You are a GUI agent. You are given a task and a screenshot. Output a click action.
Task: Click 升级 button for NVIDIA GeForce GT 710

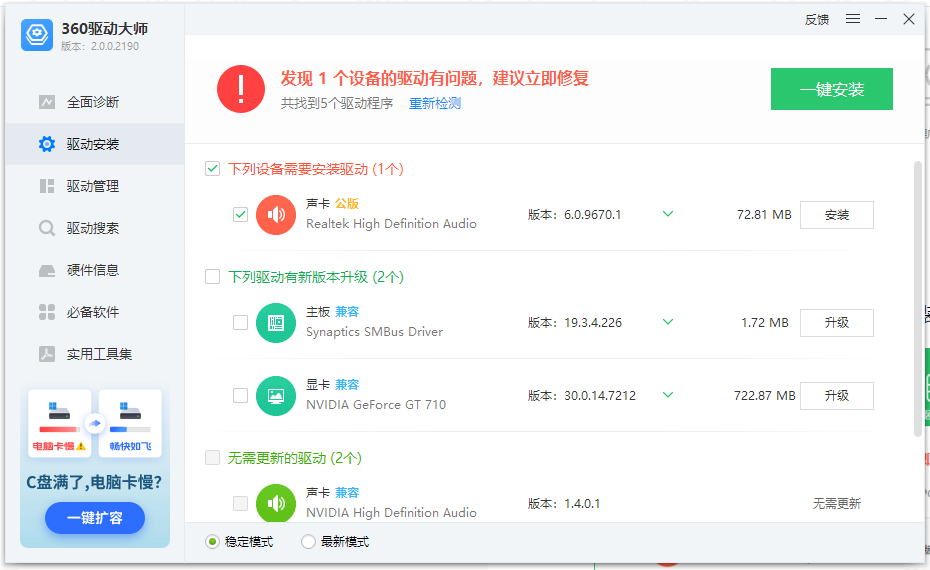(x=836, y=396)
